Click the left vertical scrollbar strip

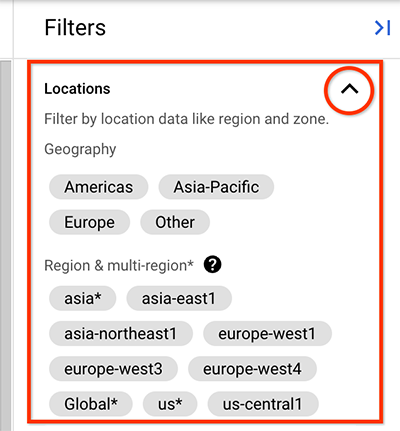tap(6, 245)
